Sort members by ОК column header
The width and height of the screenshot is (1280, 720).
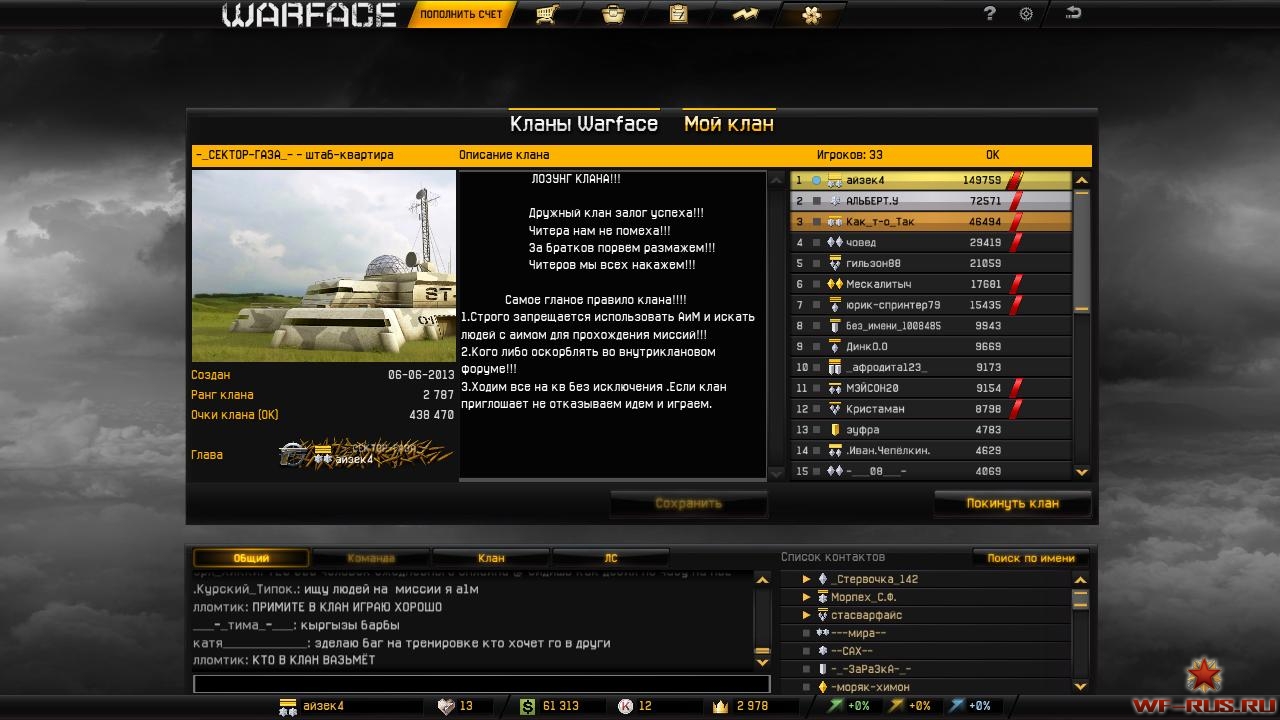coord(993,155)
